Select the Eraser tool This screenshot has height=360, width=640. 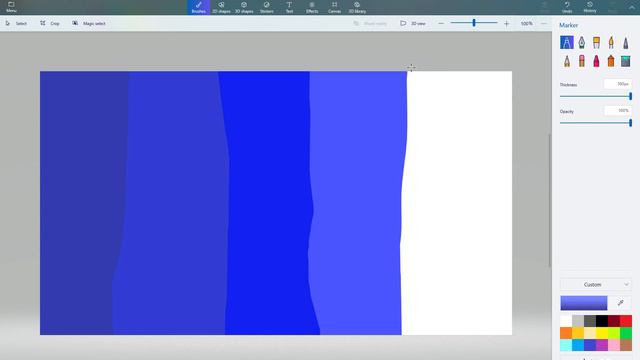tap(582, 61)
